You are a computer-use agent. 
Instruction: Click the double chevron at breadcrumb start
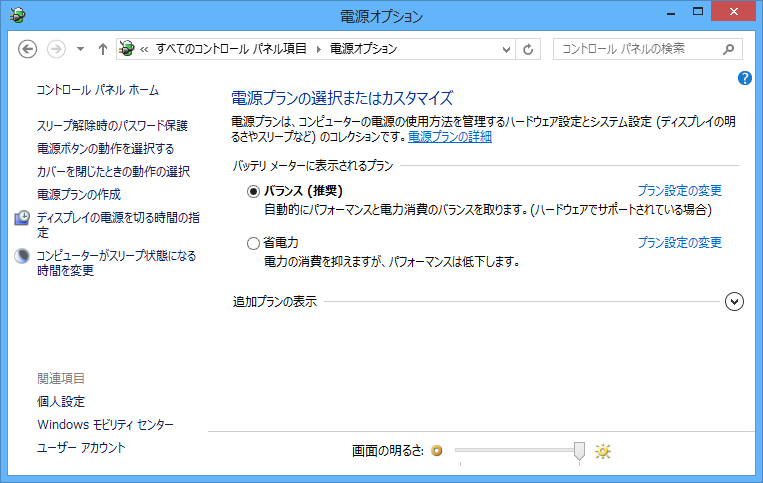[x=144, y=49]
